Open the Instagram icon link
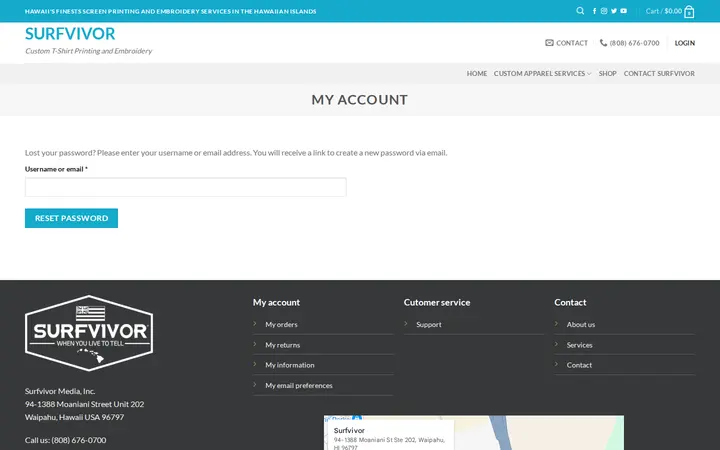720x450 pixels. pos(604,11)
